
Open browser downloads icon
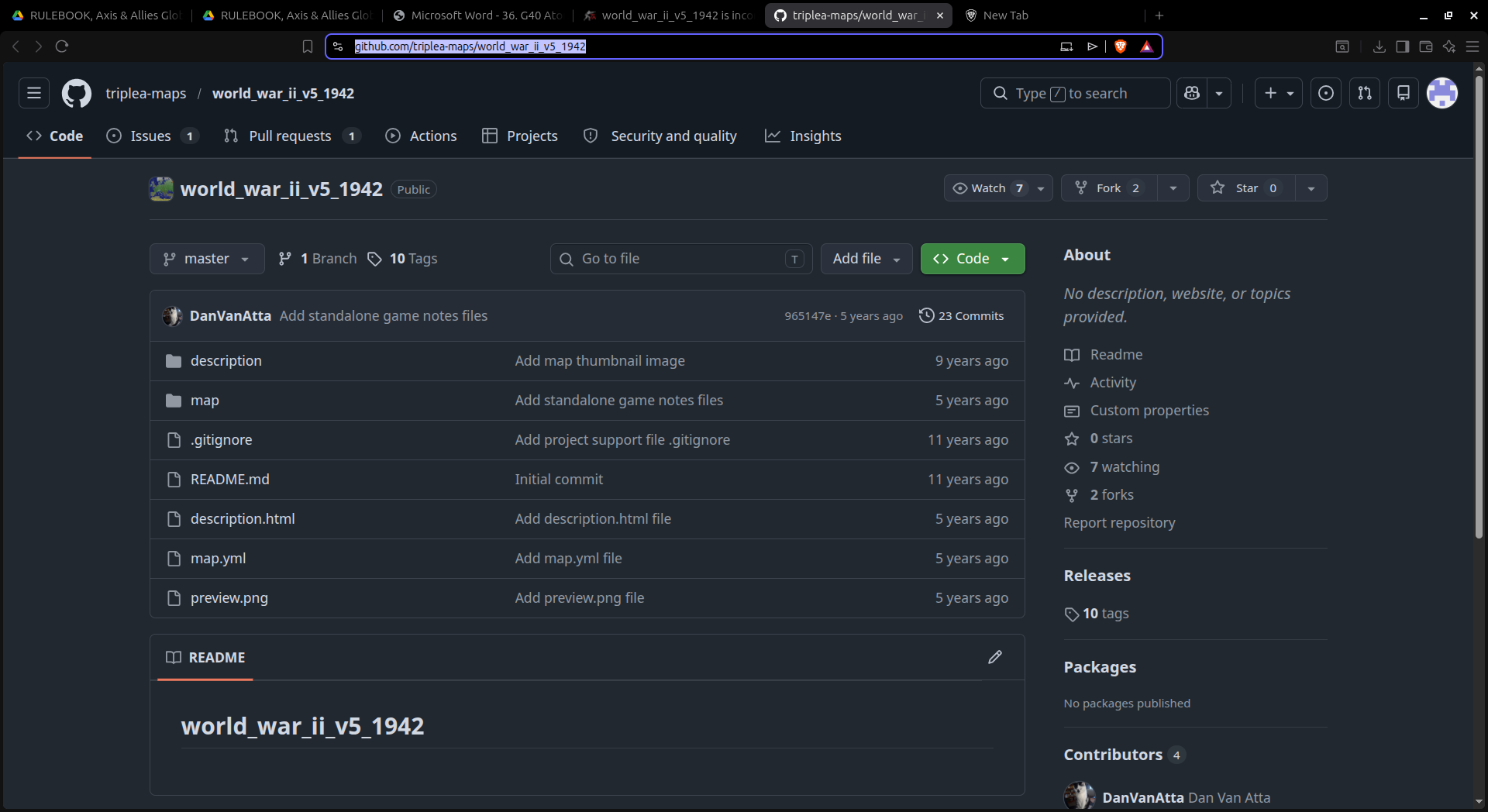coord(1379,46)
